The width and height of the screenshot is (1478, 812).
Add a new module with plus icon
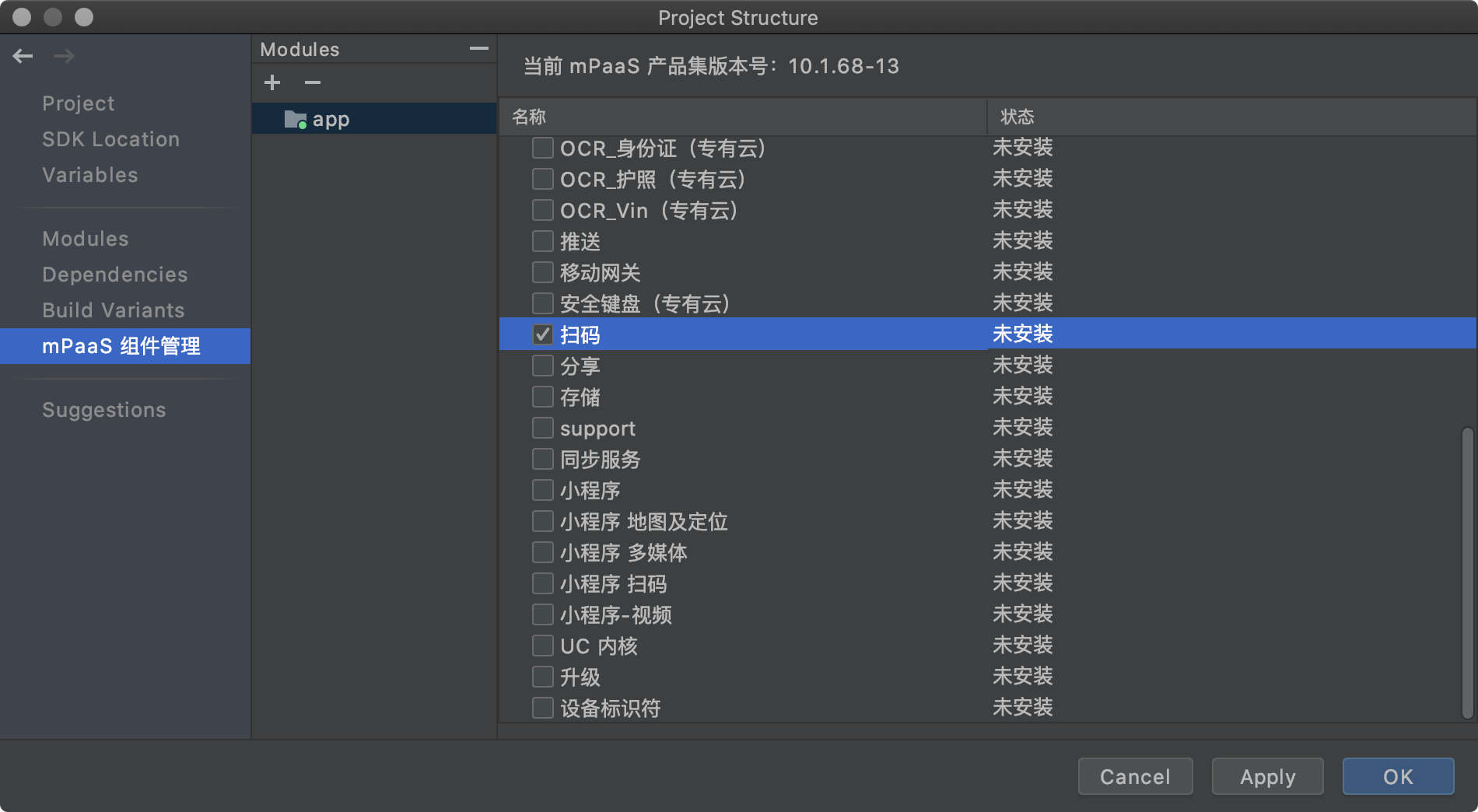272,82
